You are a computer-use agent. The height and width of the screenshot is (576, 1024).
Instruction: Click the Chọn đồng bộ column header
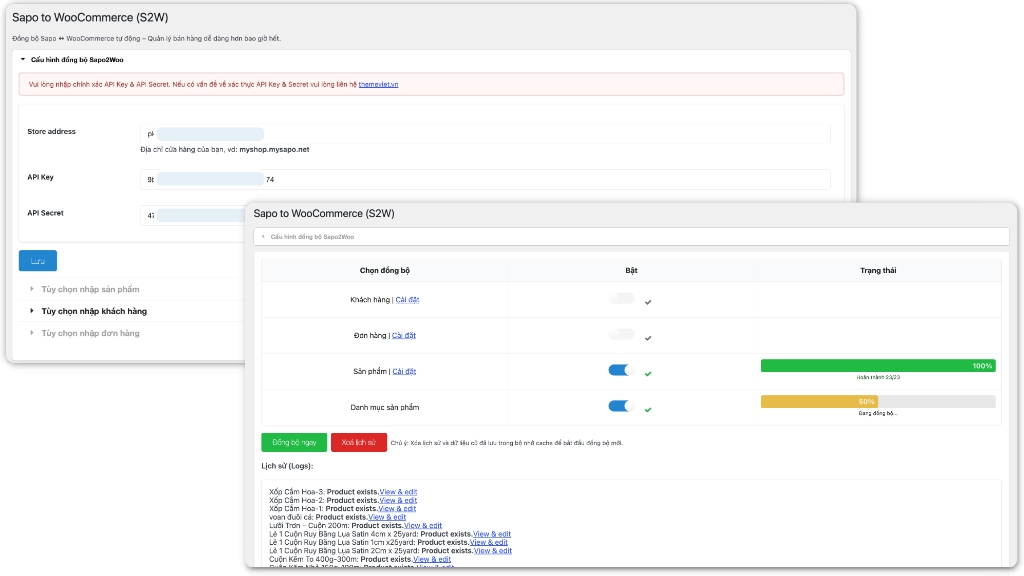click(x=385, y=270)
